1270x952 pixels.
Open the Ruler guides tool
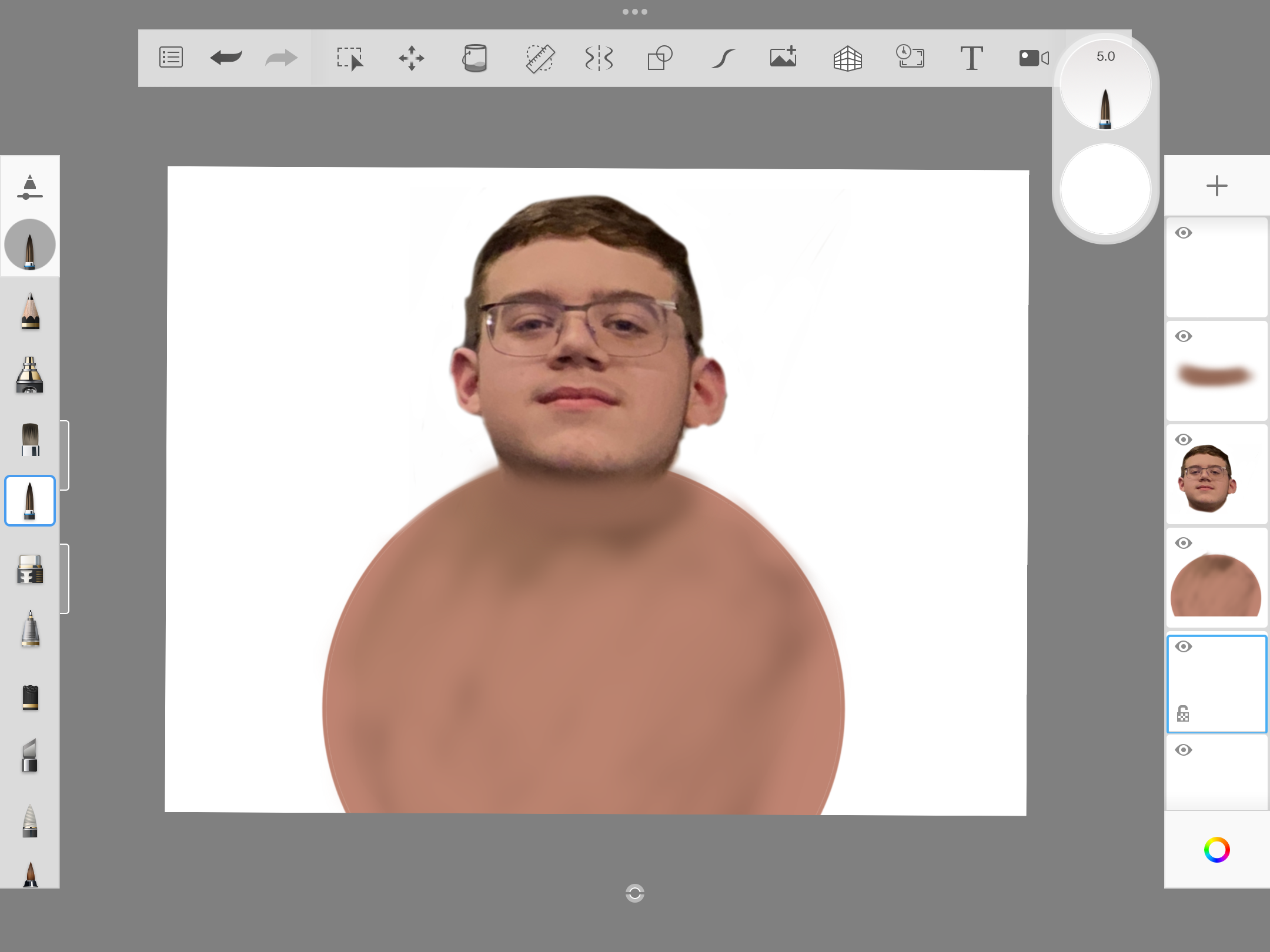540,58
